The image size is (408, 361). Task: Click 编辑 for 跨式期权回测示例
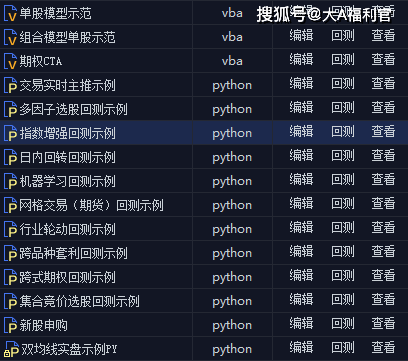pos(301,275)
